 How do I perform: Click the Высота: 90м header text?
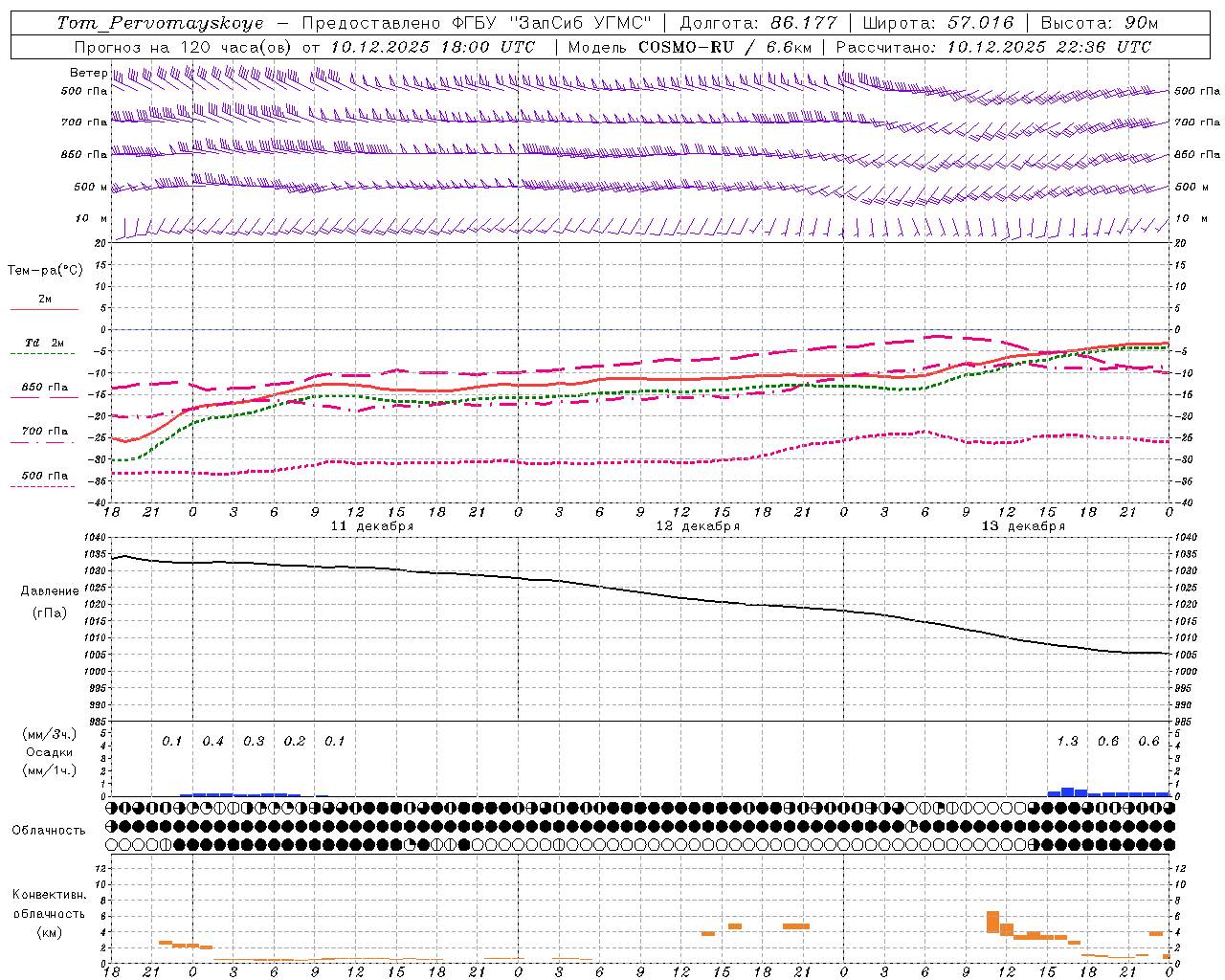(1100, 23)
